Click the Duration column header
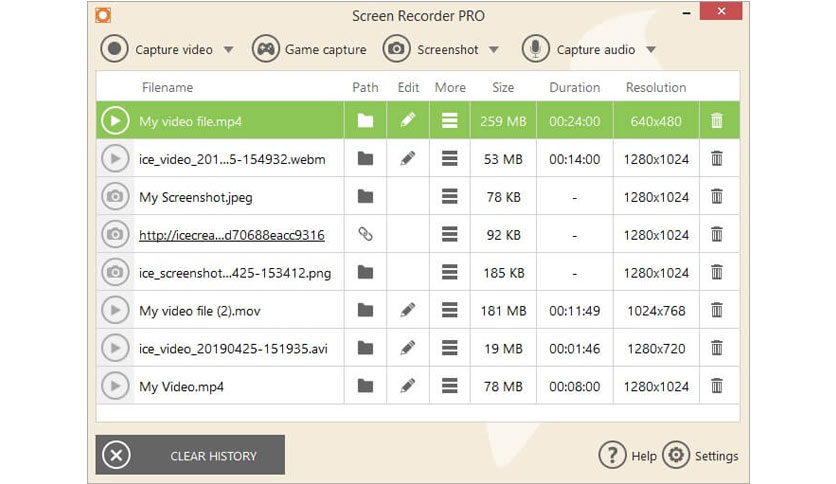 tap(575, 87)
